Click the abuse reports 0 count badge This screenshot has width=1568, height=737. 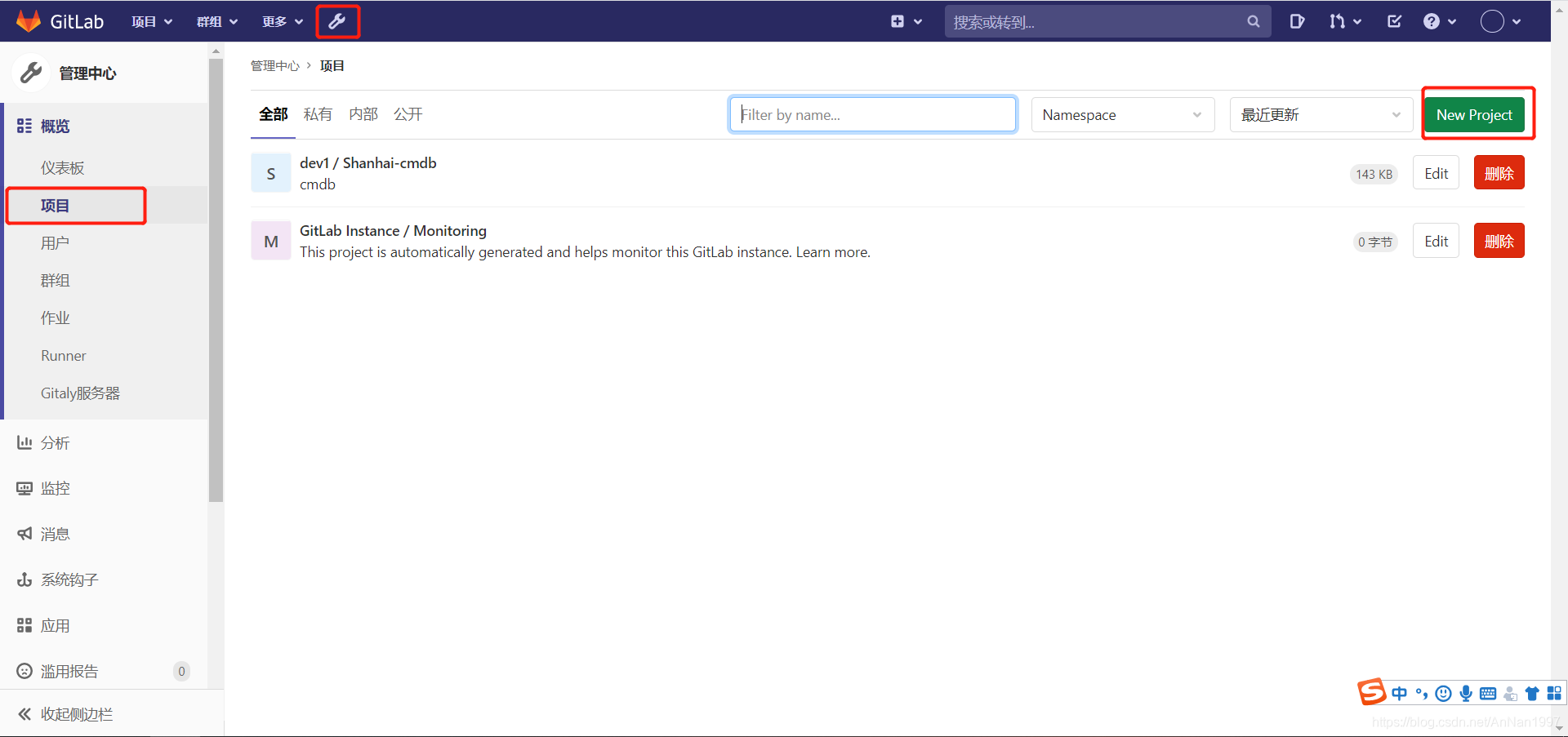click(181, 671)
